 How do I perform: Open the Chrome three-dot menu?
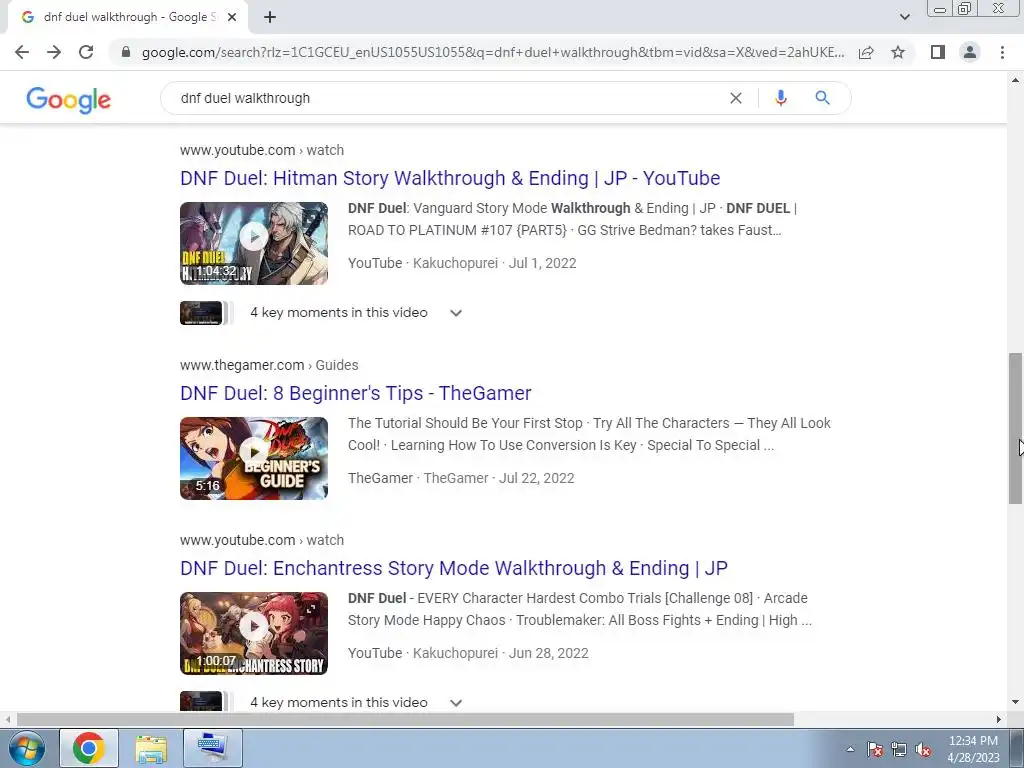tap(1002, 52)
